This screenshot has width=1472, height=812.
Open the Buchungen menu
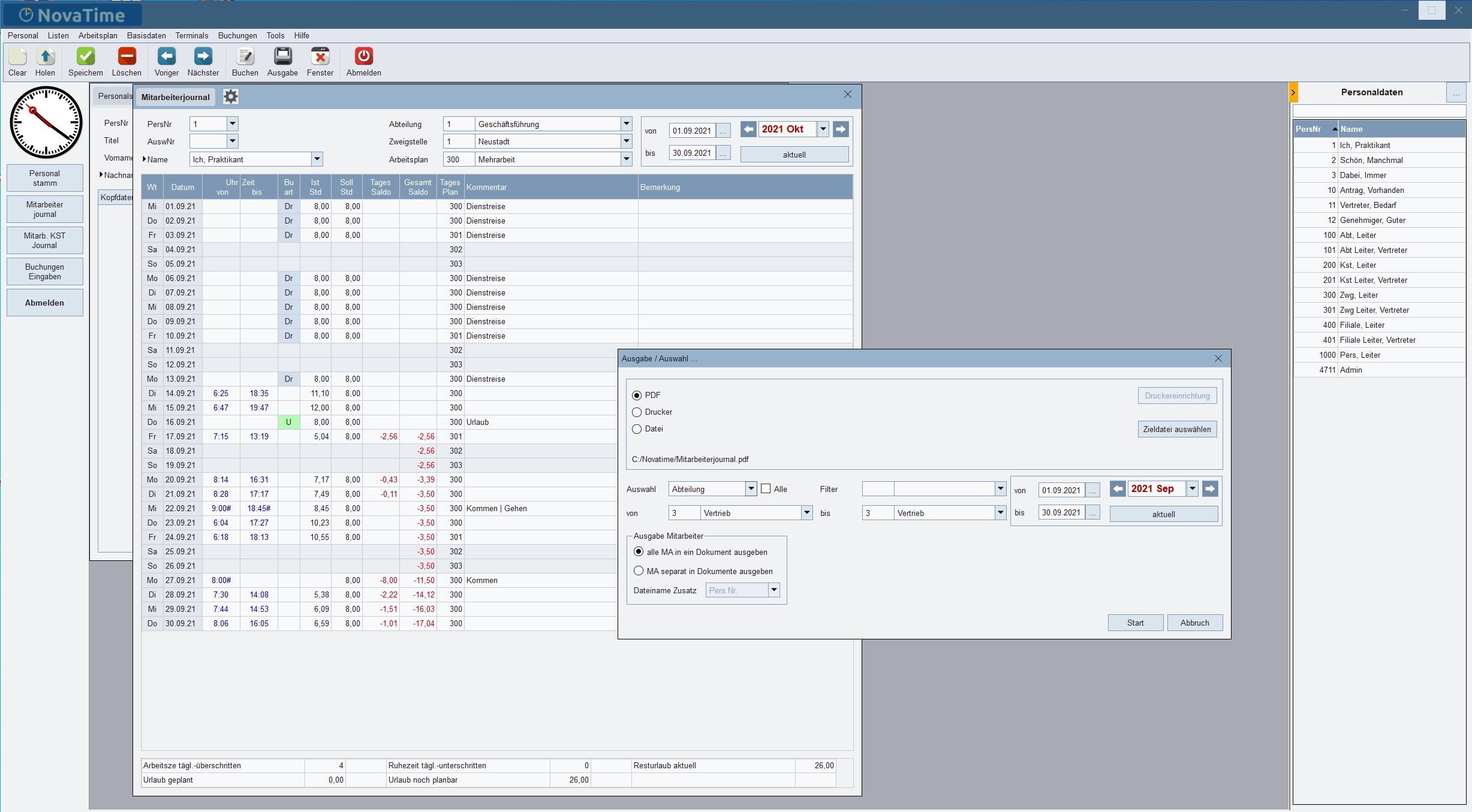237,36
